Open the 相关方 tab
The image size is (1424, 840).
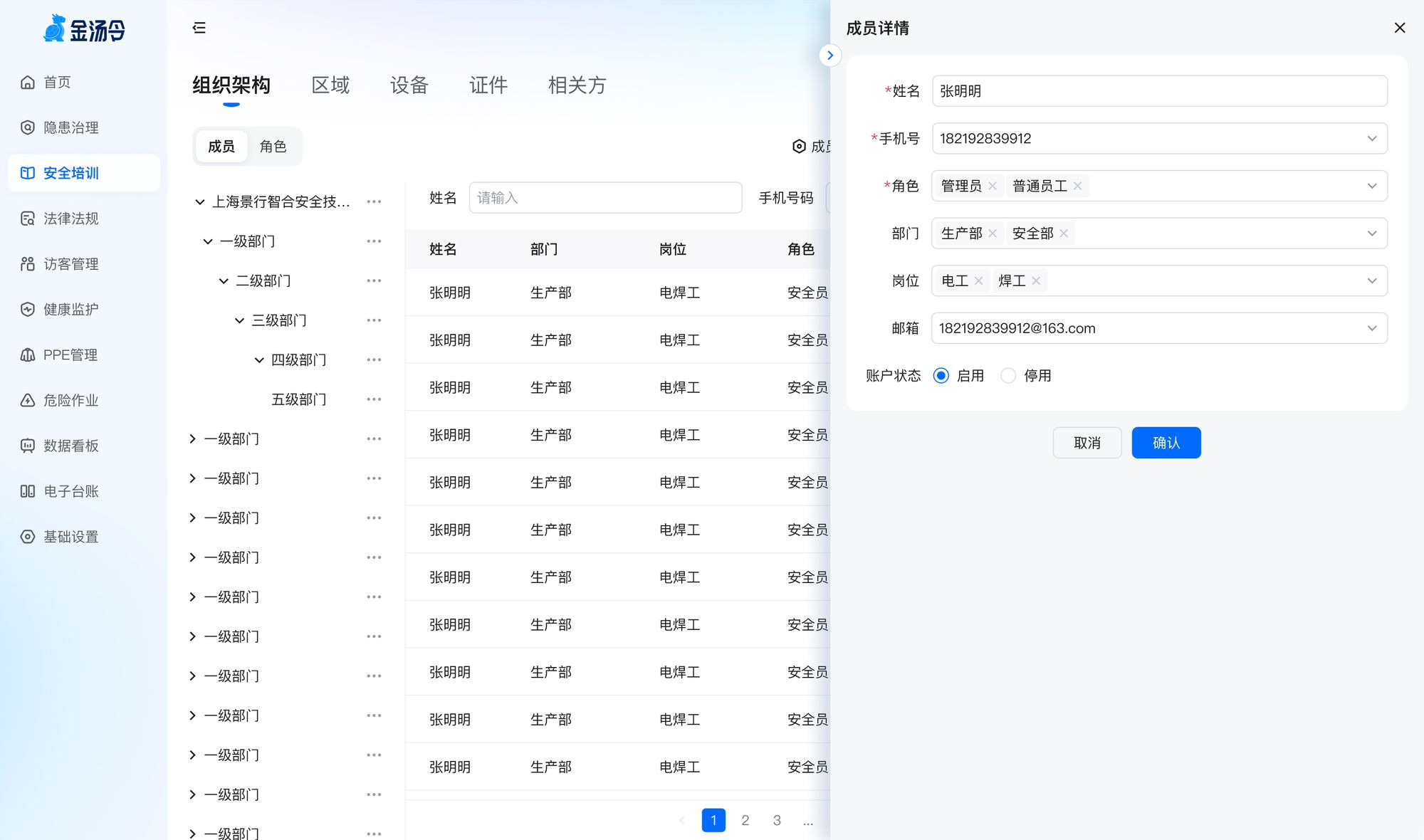(x=577, y=85)
